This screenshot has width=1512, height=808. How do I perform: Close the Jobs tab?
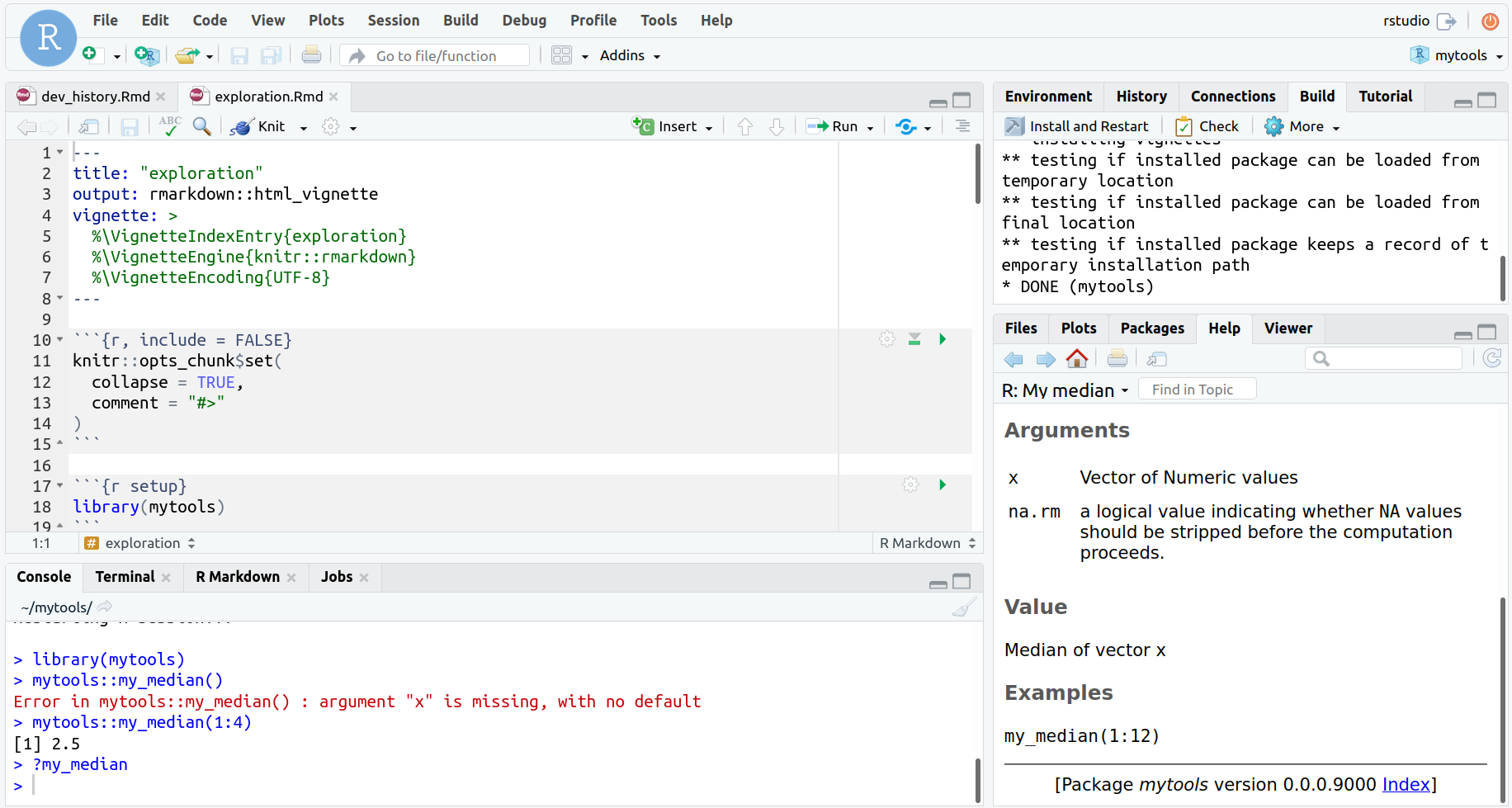point(364,578)
